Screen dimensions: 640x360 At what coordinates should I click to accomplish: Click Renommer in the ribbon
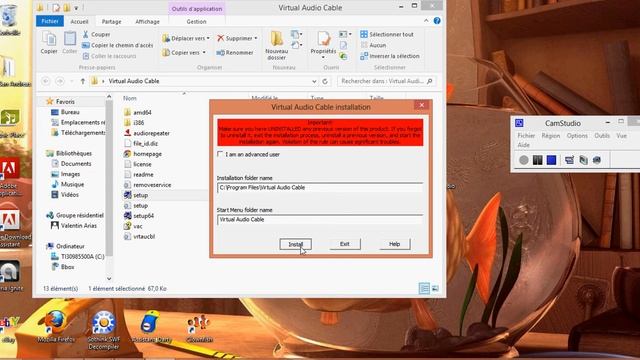pyautogui.click(x=235, y=53)
